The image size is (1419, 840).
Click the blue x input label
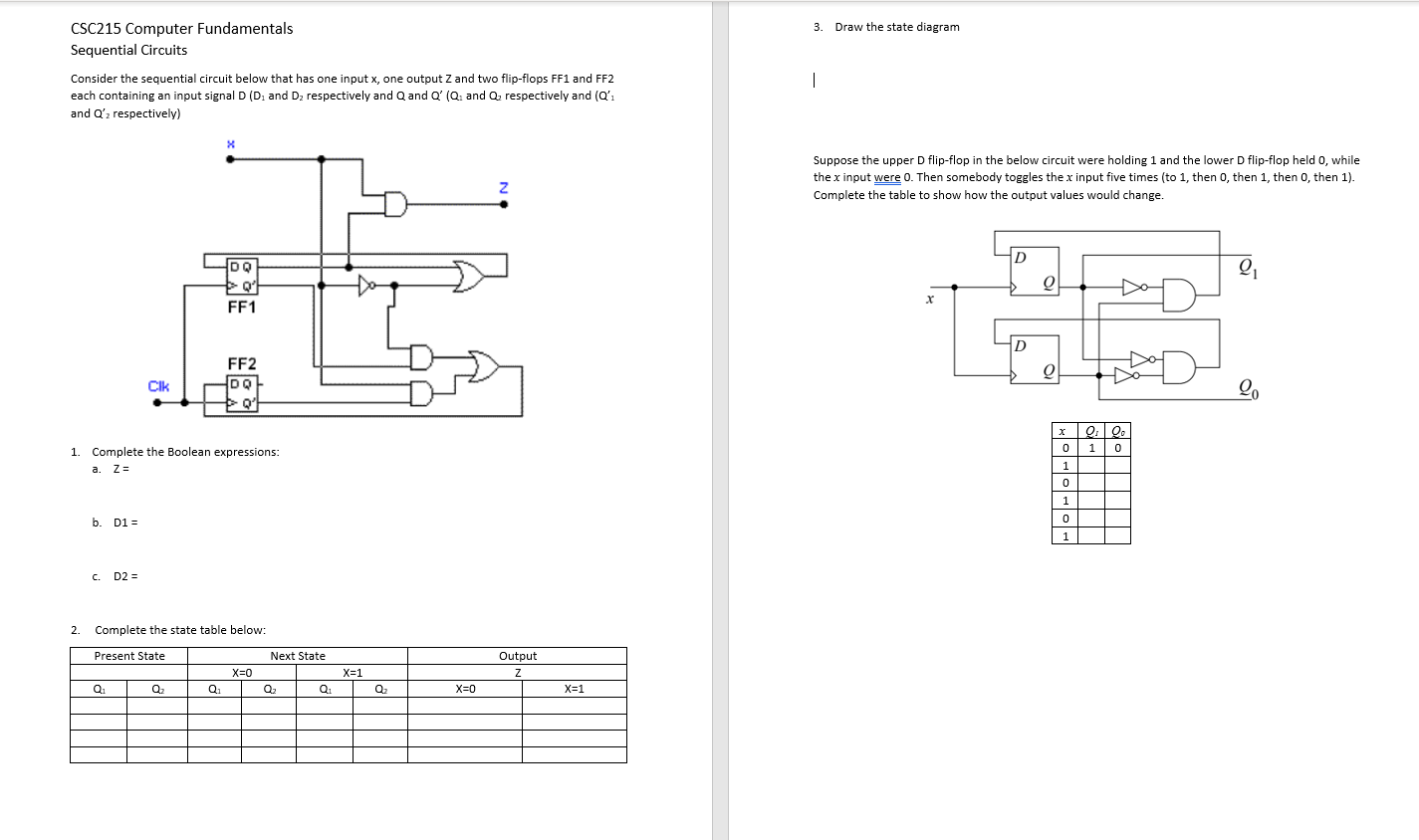pos(231,143)
